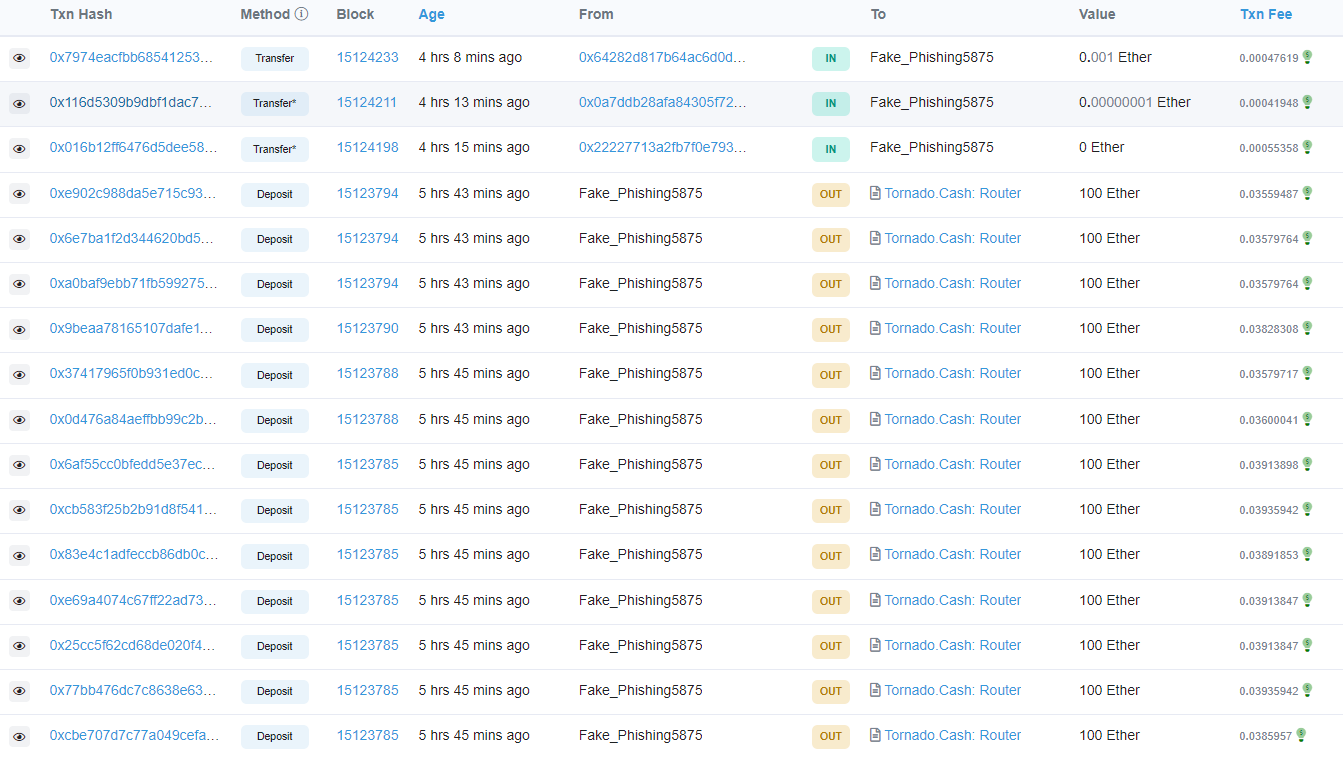Click the info icon next to Method
This screenshot has height=758, width=1344.
click(302, 14)
